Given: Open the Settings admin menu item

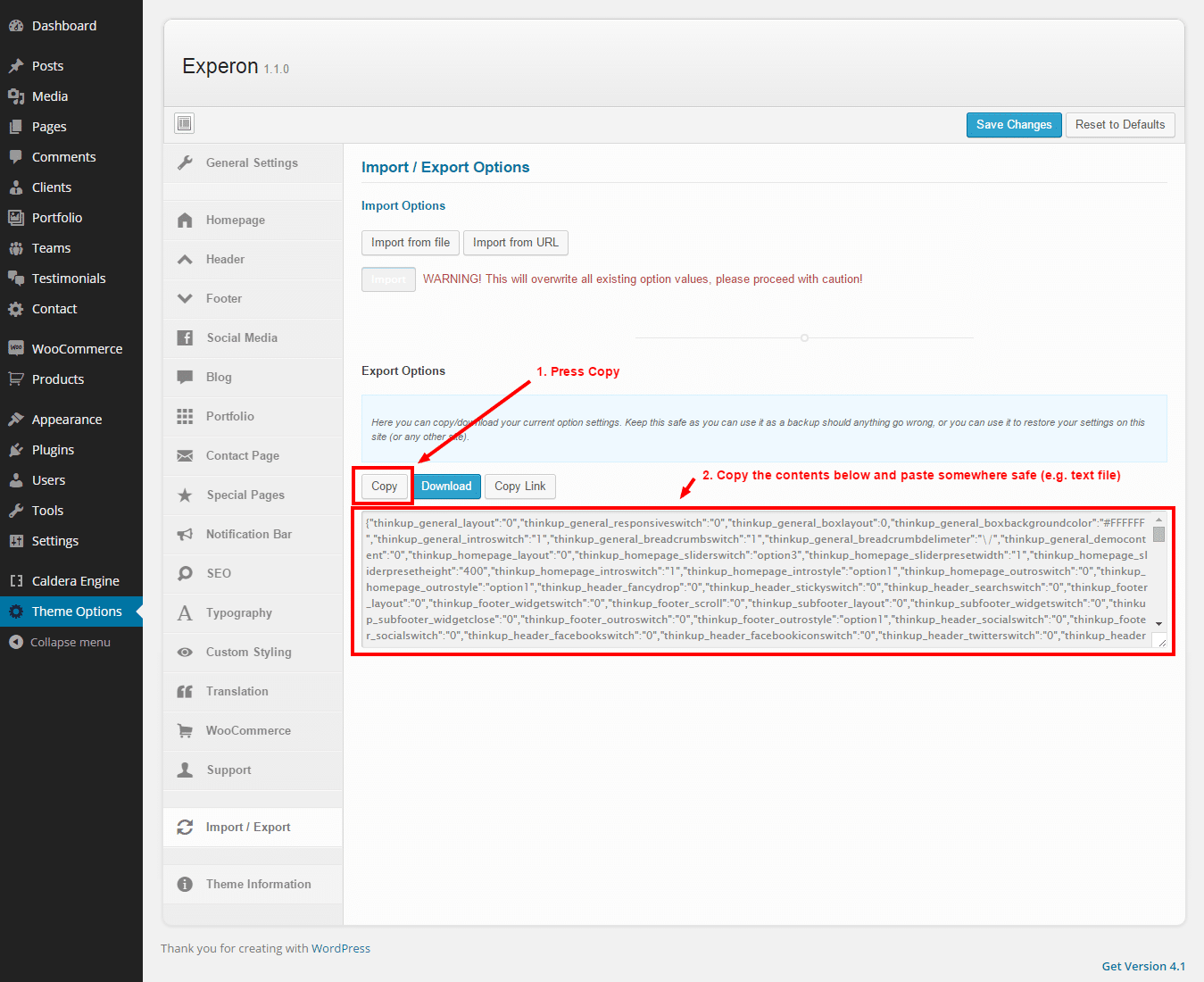Looking at the screenshot, I should [71, 541].
